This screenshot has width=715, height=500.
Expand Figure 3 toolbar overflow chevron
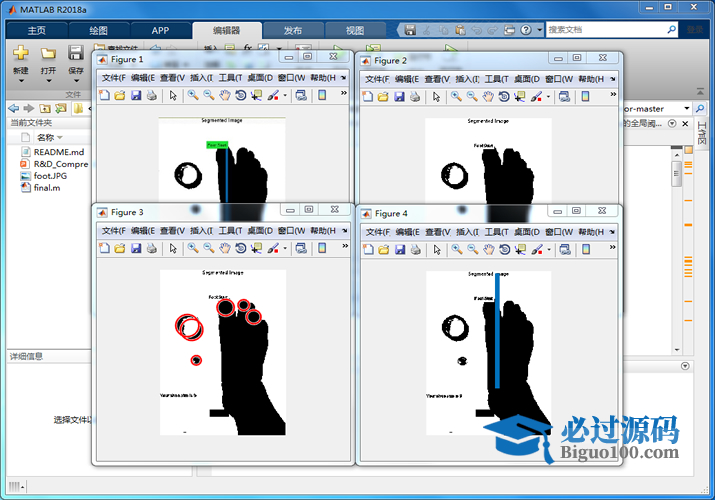point(345,246)
